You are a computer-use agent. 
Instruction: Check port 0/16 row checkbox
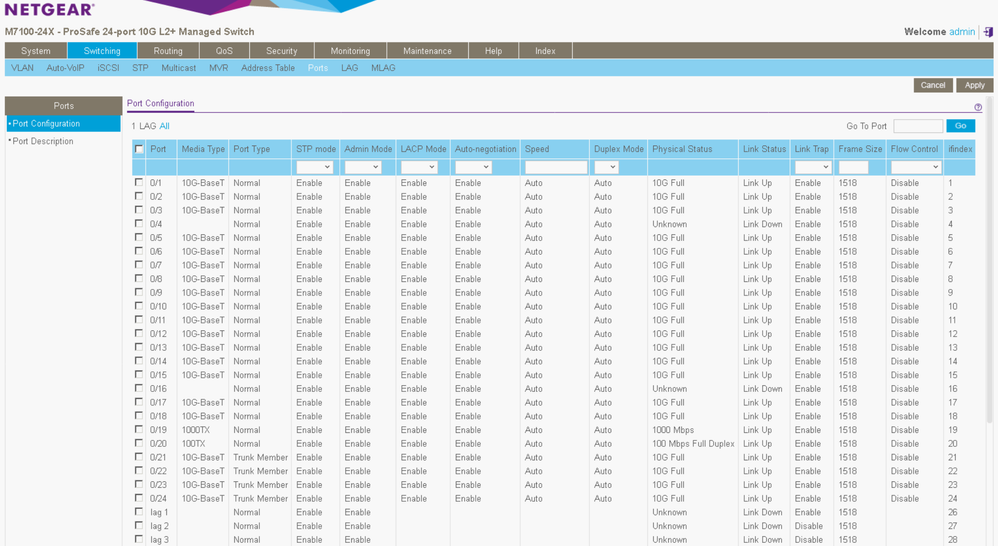click(139, 388)
